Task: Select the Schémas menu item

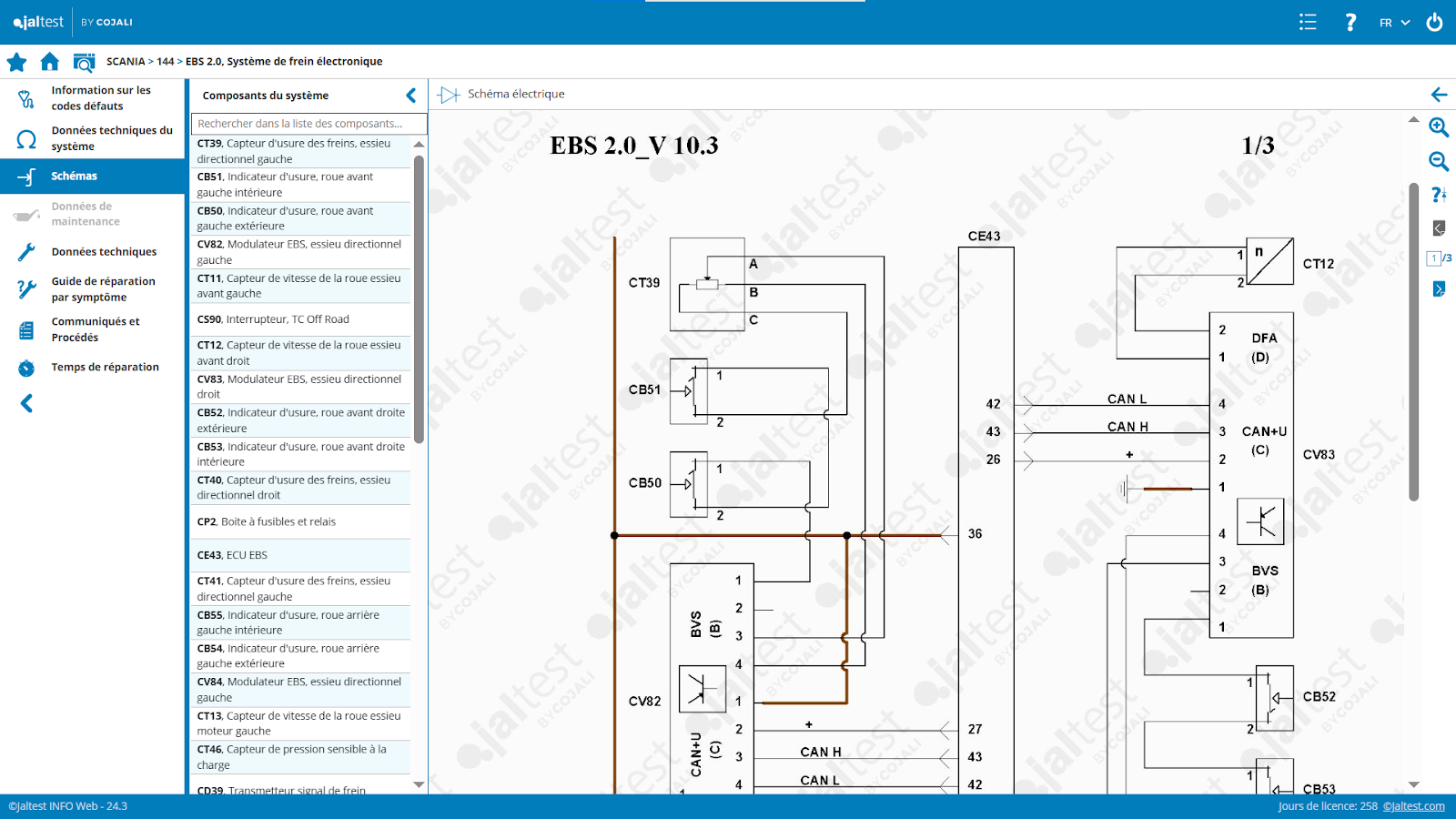Action: pos(92,176)
